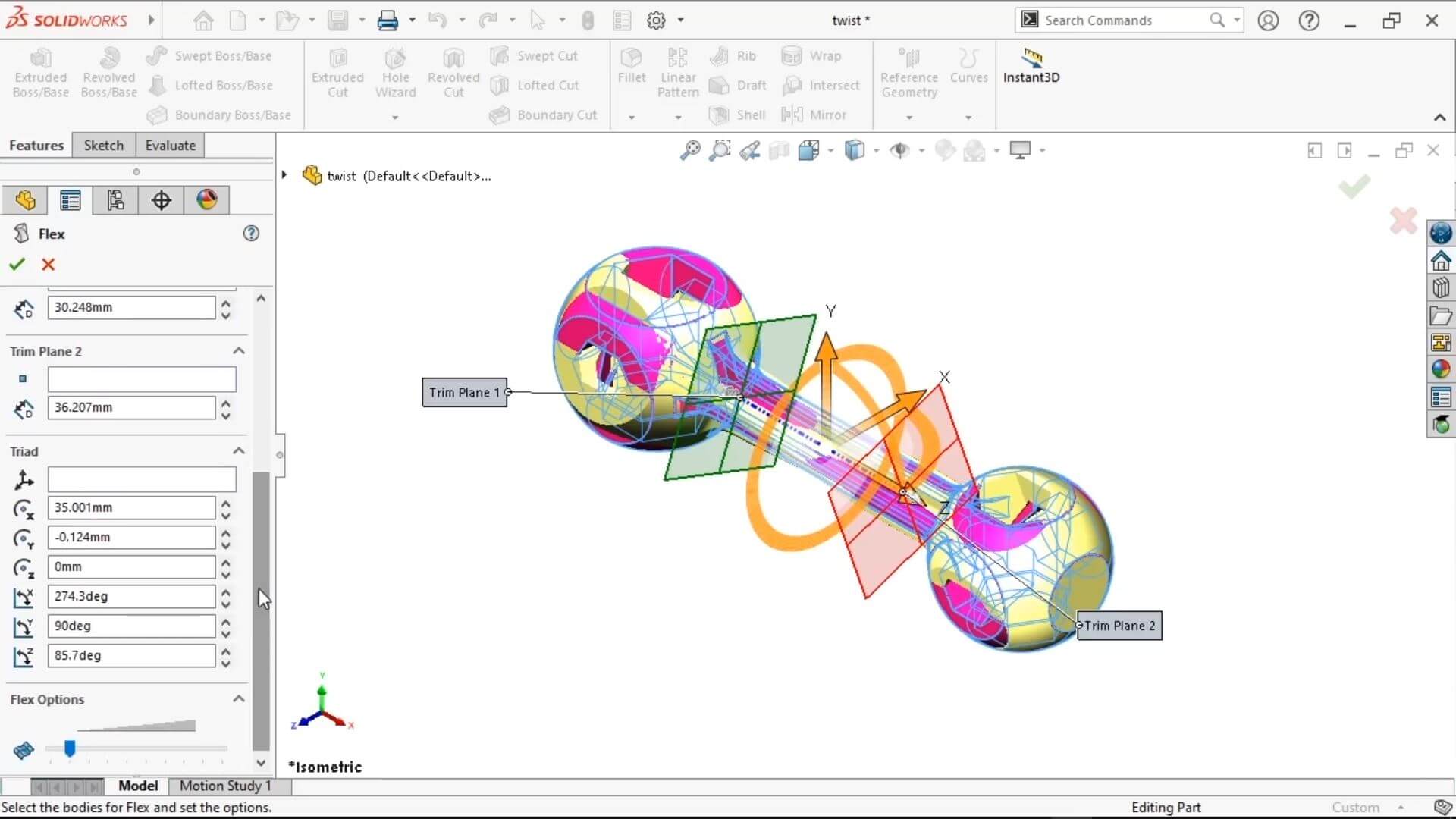The image size is (1456, 819).
Task: Open the Curves dropdown arrow
Action: 968,116
